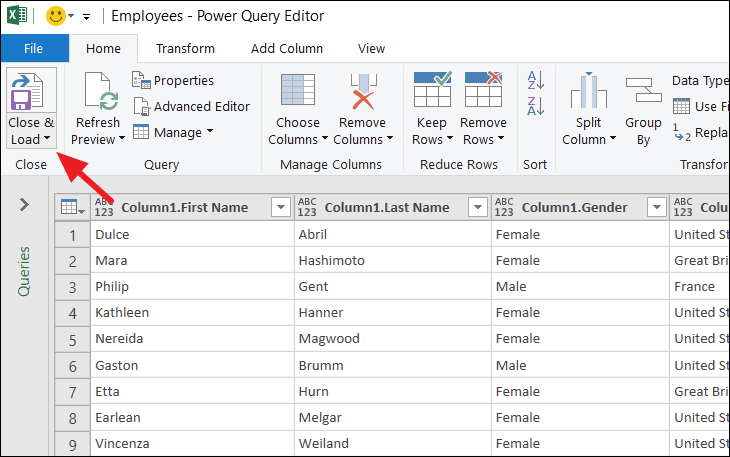Switch to the Transform tab
This screenshot has height=457, width=730.
185,48
